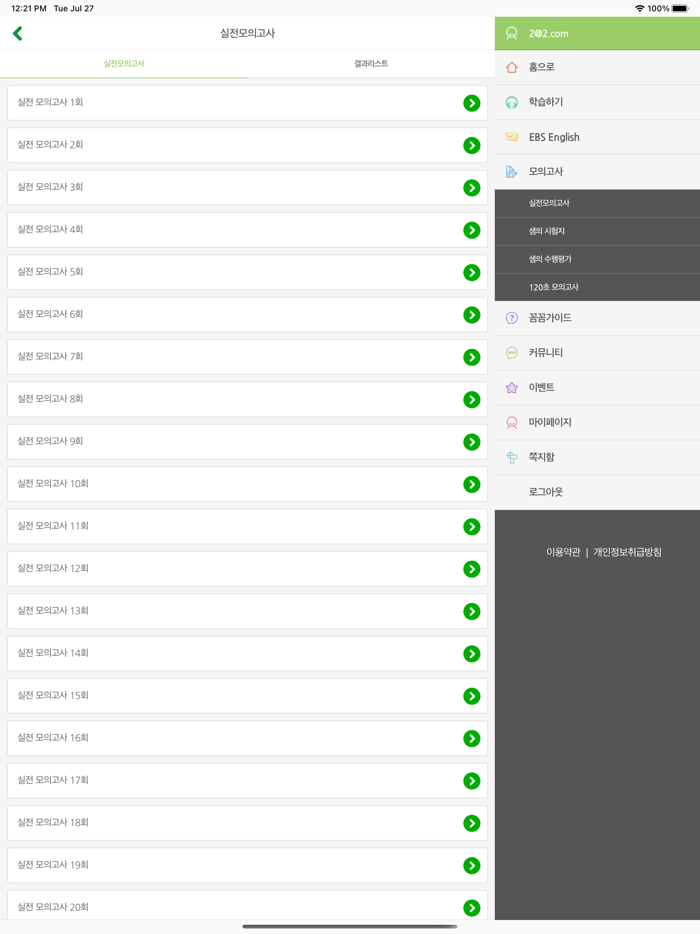The height and width of the screenshot is (934, 700).
Task: Click the mailbox icon for 쪽지함
Action: click(511, 457)
